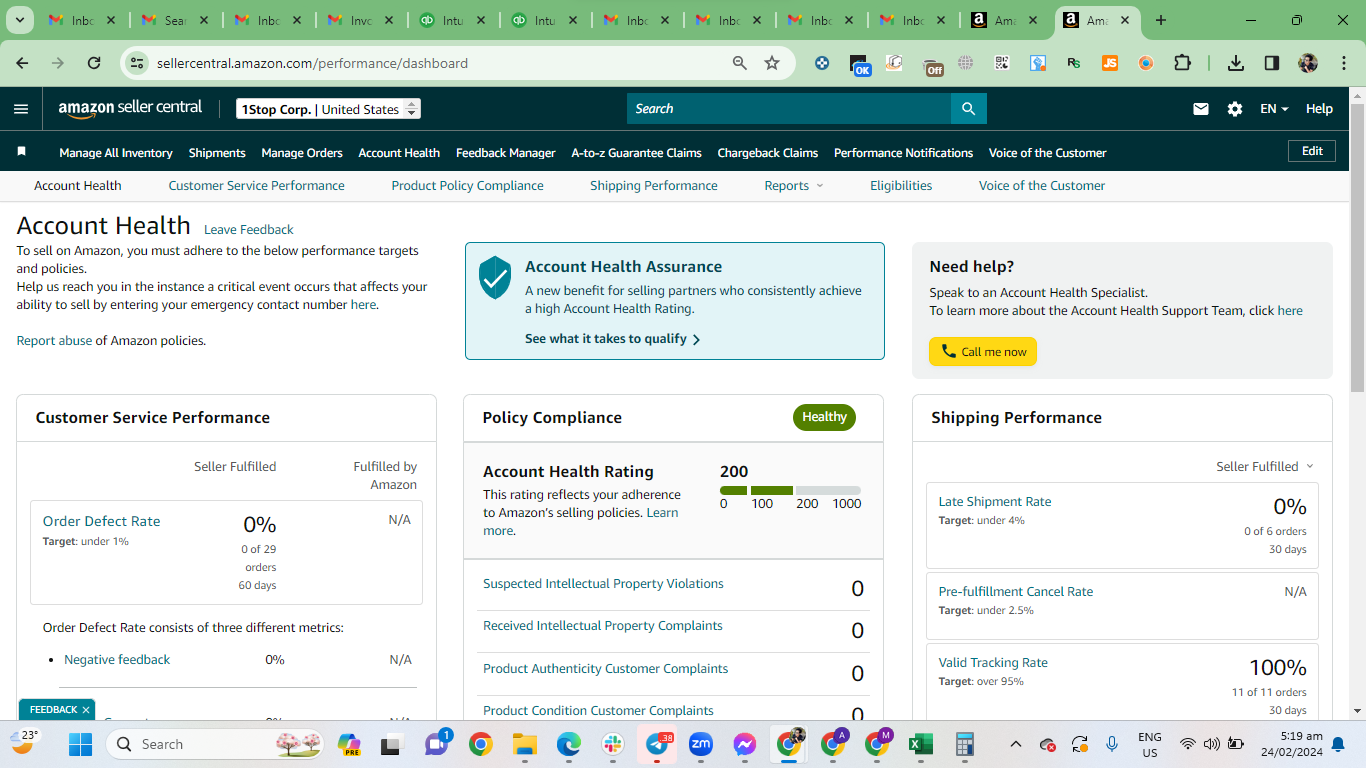Click the bookmark flag icon beside Manage All Inventory
Image resolution: width=1366 pixels, height=768 pixels.
tap(21, 152)
